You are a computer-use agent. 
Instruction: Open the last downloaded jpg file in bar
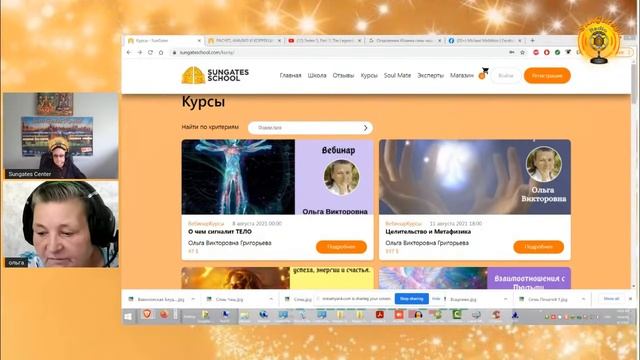(547, 299)
